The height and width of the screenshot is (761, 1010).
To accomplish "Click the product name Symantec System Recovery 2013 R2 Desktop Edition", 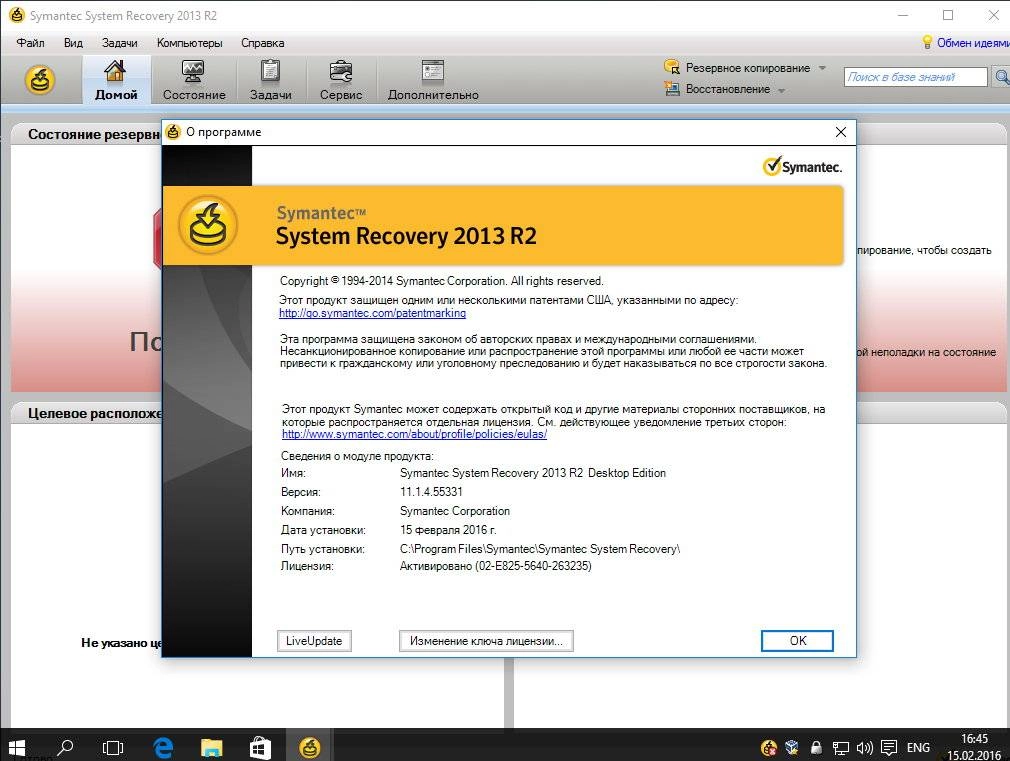I will pos(533,473).
